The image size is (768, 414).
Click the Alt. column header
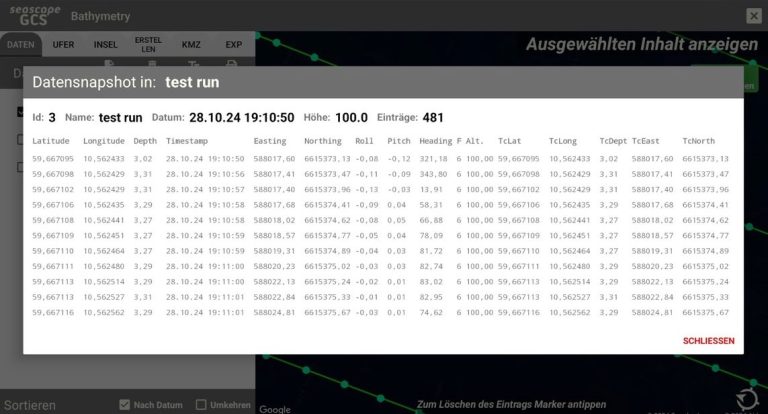(474, 141)
